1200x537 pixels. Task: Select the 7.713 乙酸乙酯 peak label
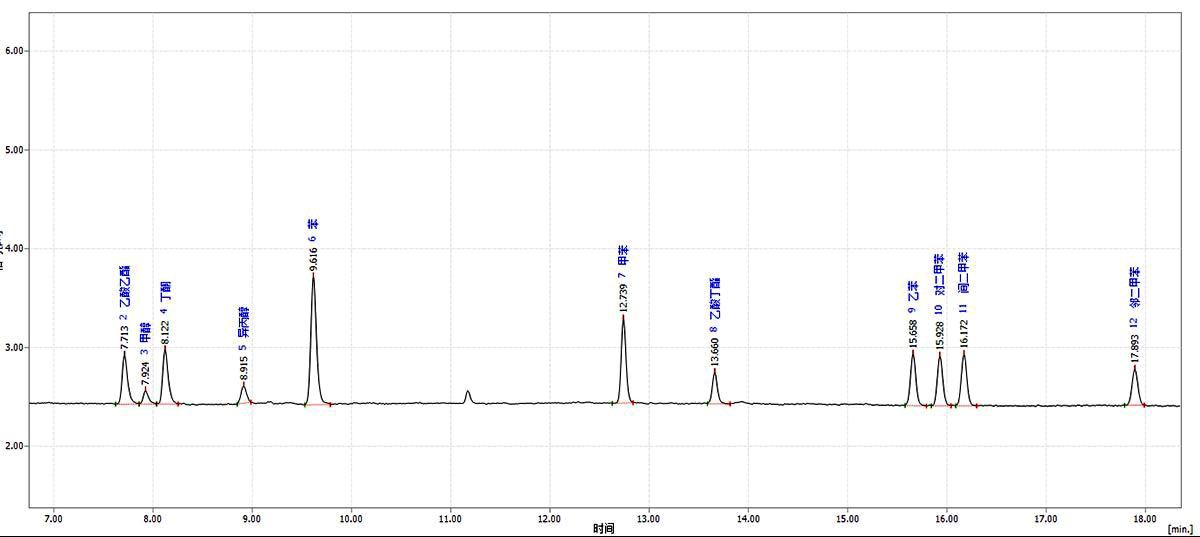tap(124, 307)
